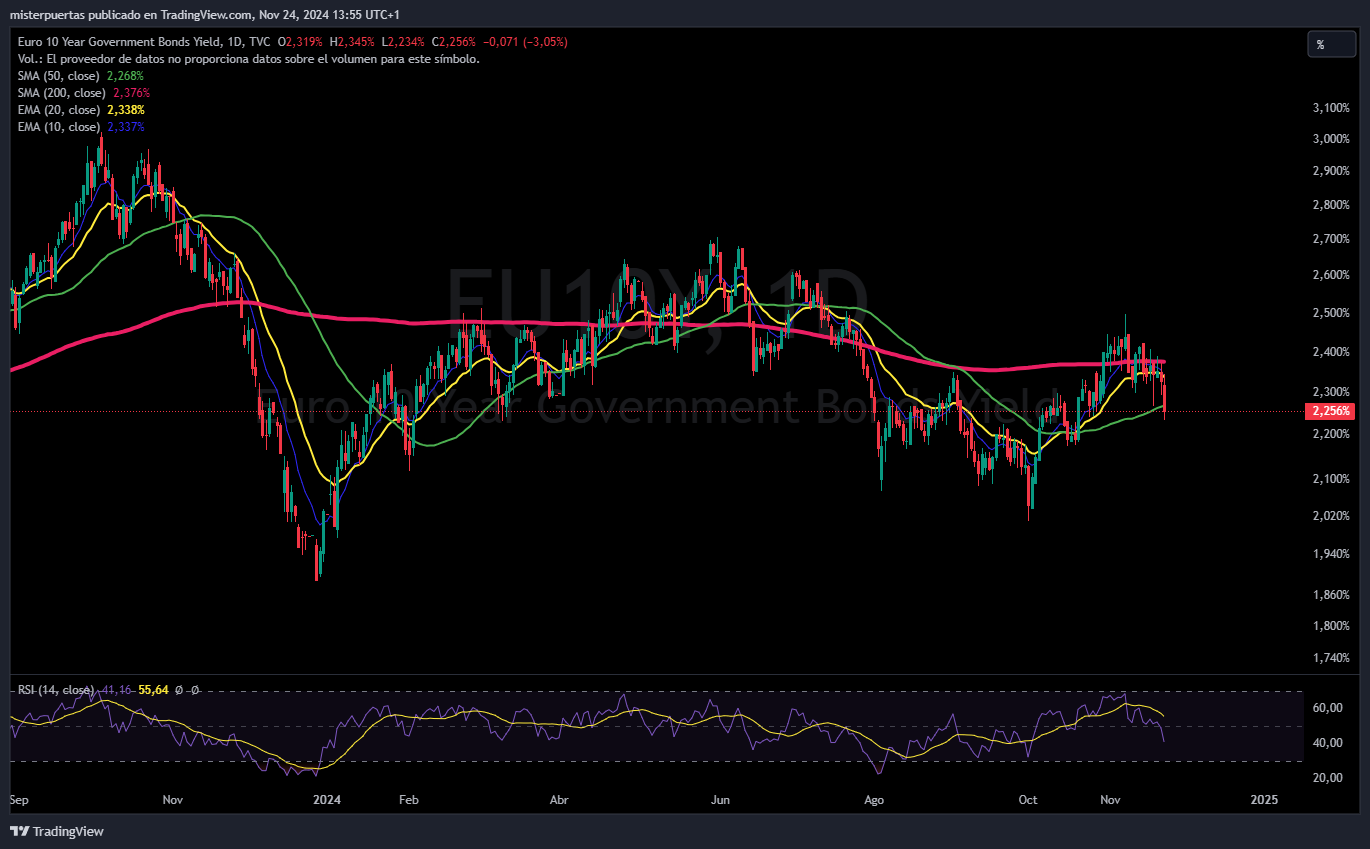Click the Nov label near 2025
Image resolution: width=1370 pixels, height=849 pixels.
pyautogui.click(x=1110, y=800)
